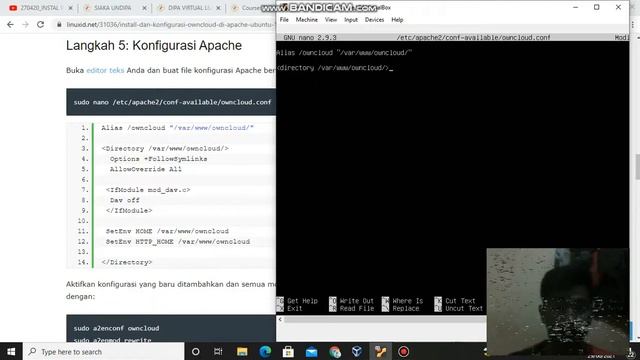Click the padlock icon in address bar
The height and width of the screenshot is (360, 640).
[x=59, y=24]
